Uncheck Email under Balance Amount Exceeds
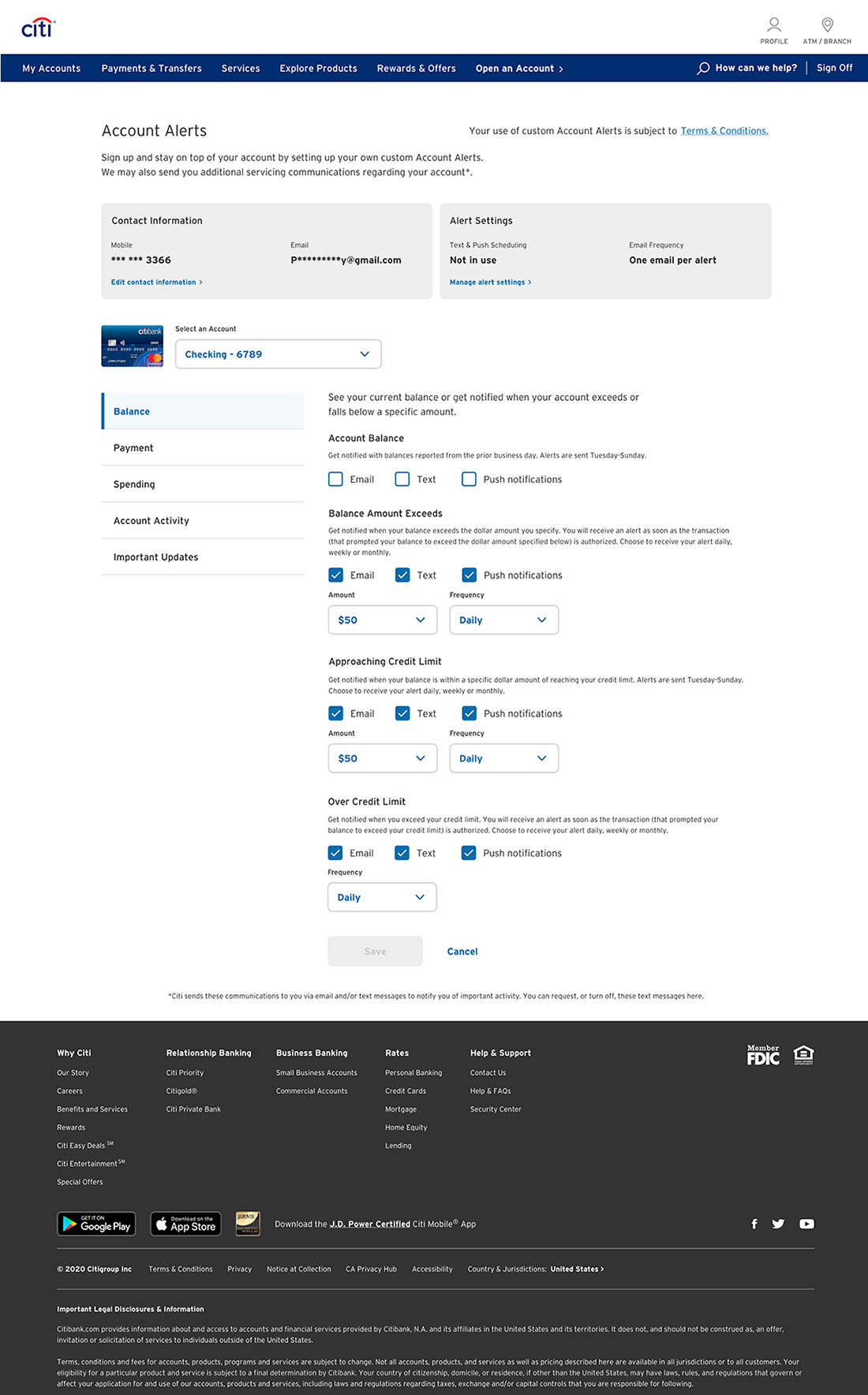Viewport: 868px width, 1395px height. (x=336, y=575)
